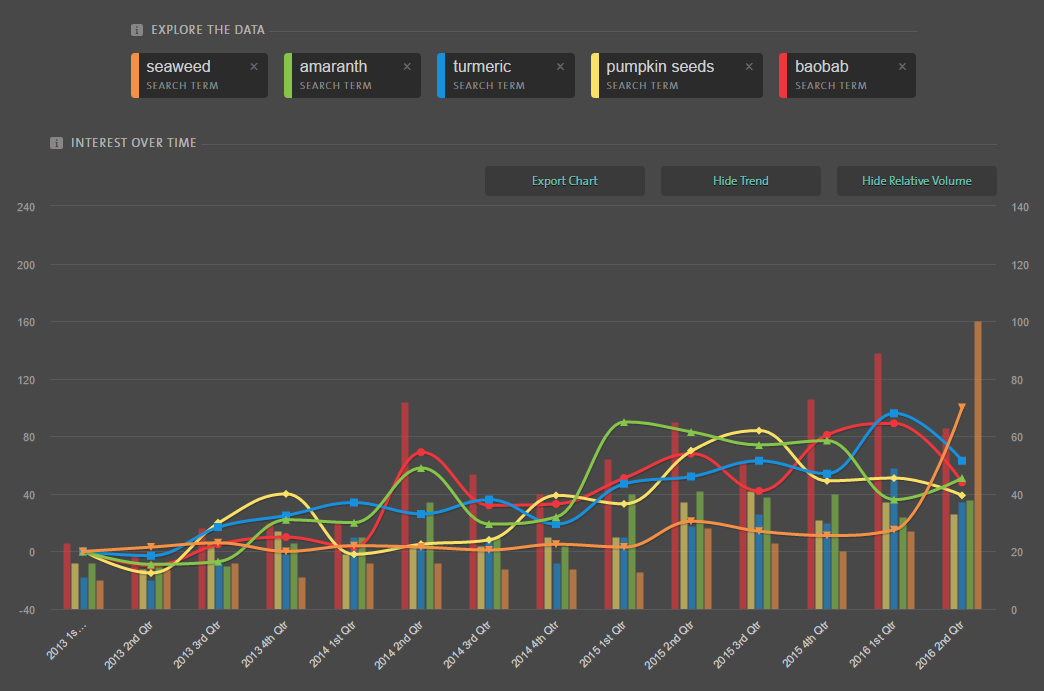Remove the baobab search term
Image resolution: width=1044 pixels, height=691 pixels.
[902, 67]
